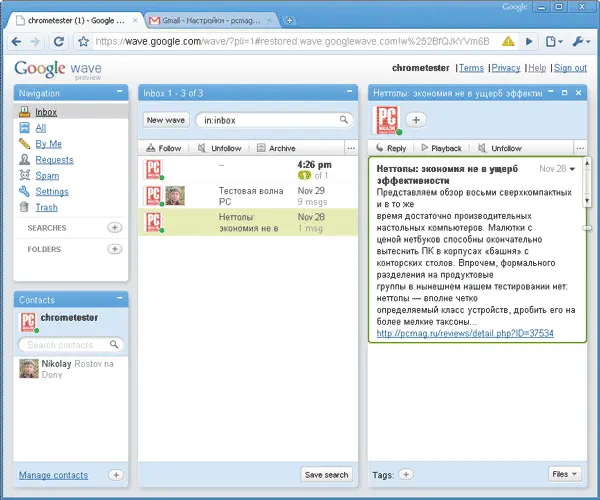Image resolution: width=600 pixels, height=500 pixels.
Task: Click Reply in the wave toolbar
Action: pos(391,148)
